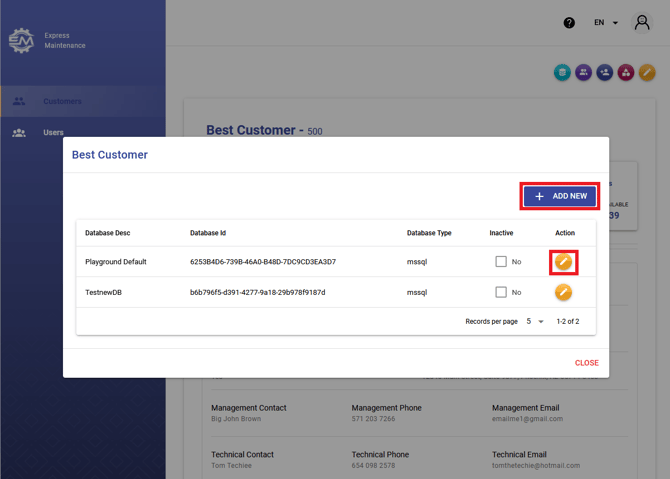This screenshot has width=670, height=479.
Task: Click the orange pencil icon in top toolbar
Action: pos(647,73)
